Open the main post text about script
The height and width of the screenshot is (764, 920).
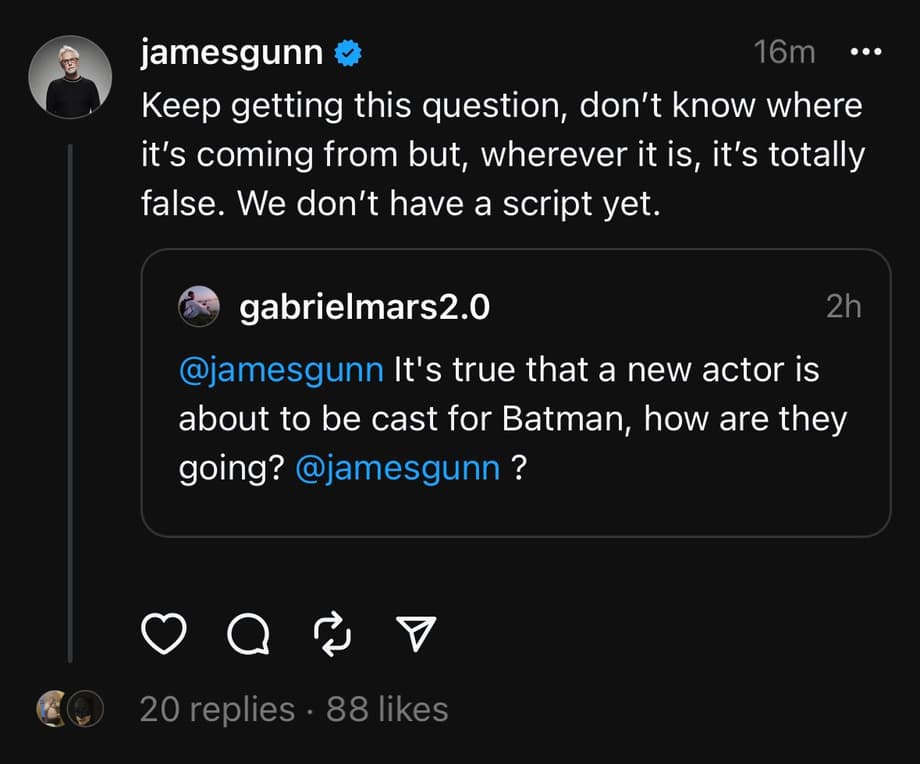[x=500, y=154]
